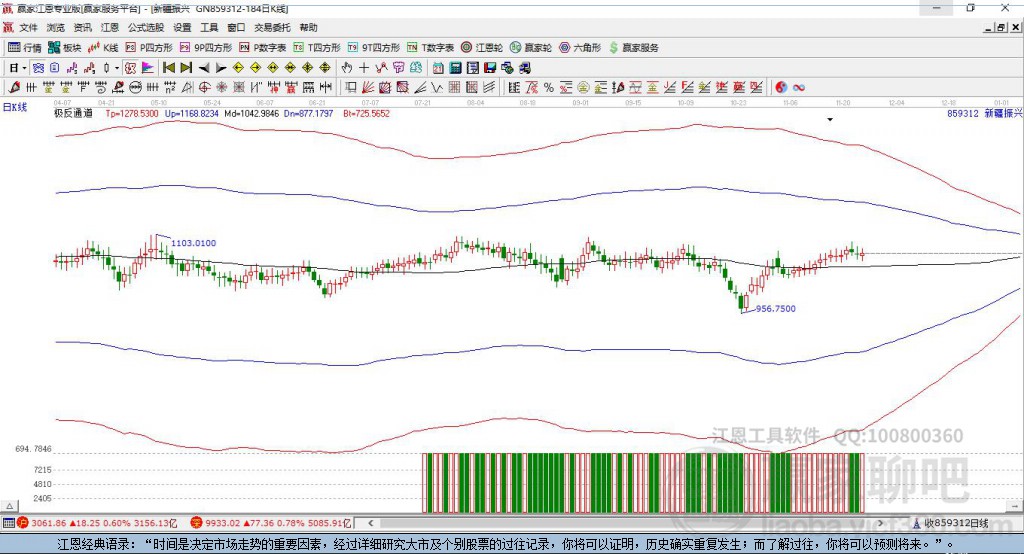Launch the 江恩轮 Gann wheel tool

482,47
